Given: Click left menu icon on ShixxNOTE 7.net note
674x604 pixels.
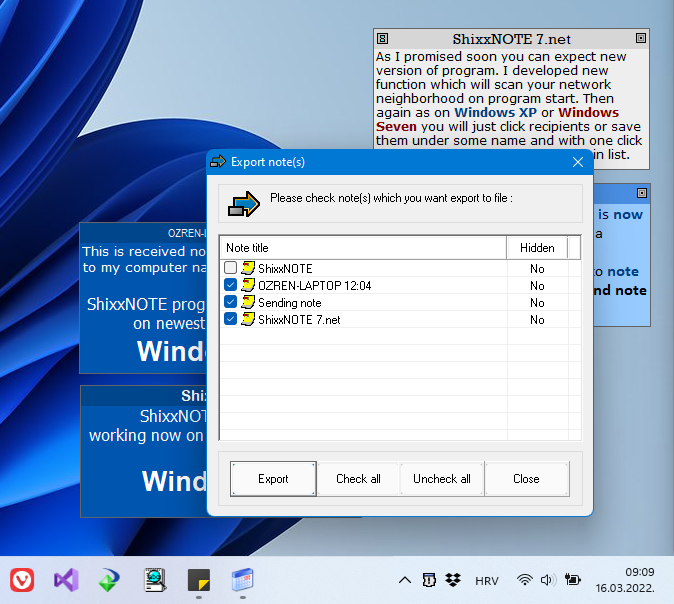Looking at the screenshot, I should coord(383,39).
